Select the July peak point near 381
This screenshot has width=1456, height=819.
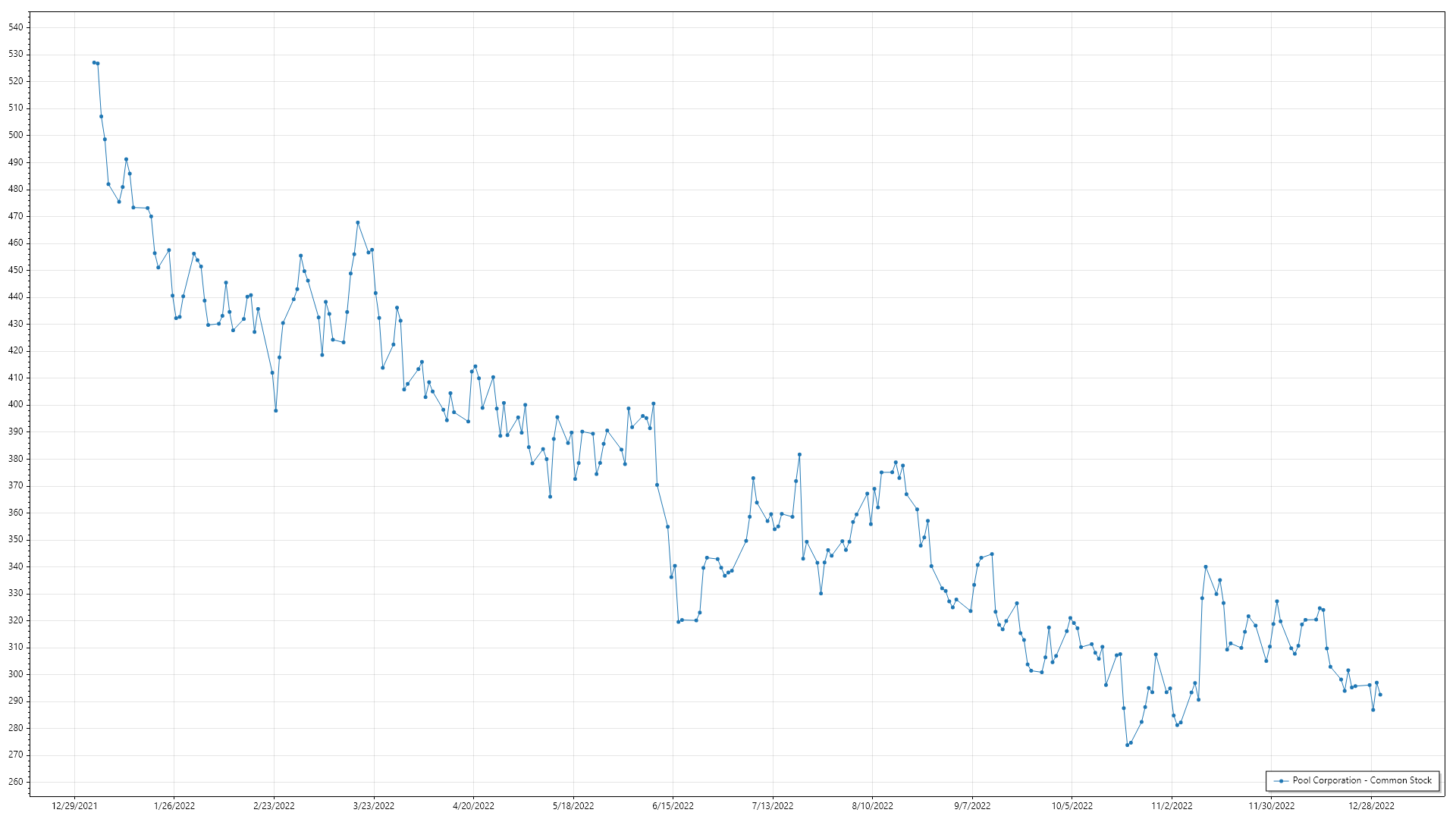pyautogui.click(x=799, y=455)
